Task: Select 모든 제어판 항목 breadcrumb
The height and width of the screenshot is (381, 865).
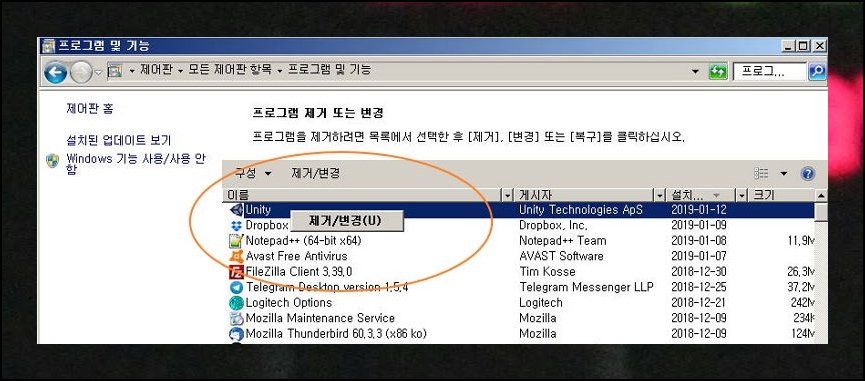Action: (x=230, y=70)
